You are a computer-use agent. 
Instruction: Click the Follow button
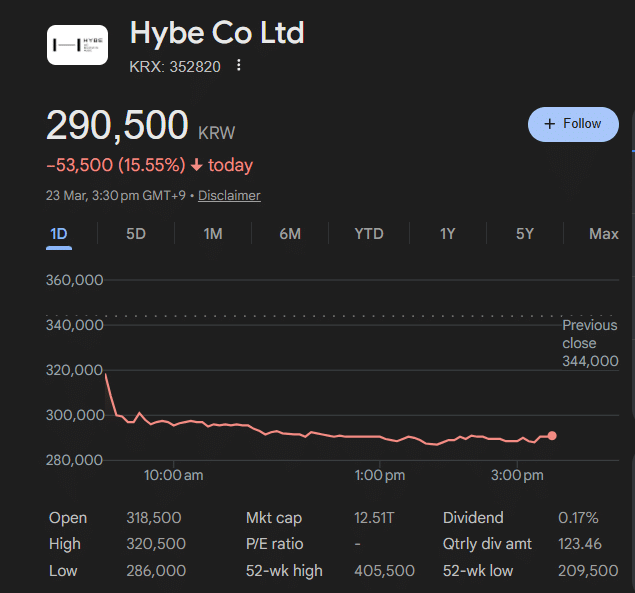pyautogui.click(x=573, y=124)
